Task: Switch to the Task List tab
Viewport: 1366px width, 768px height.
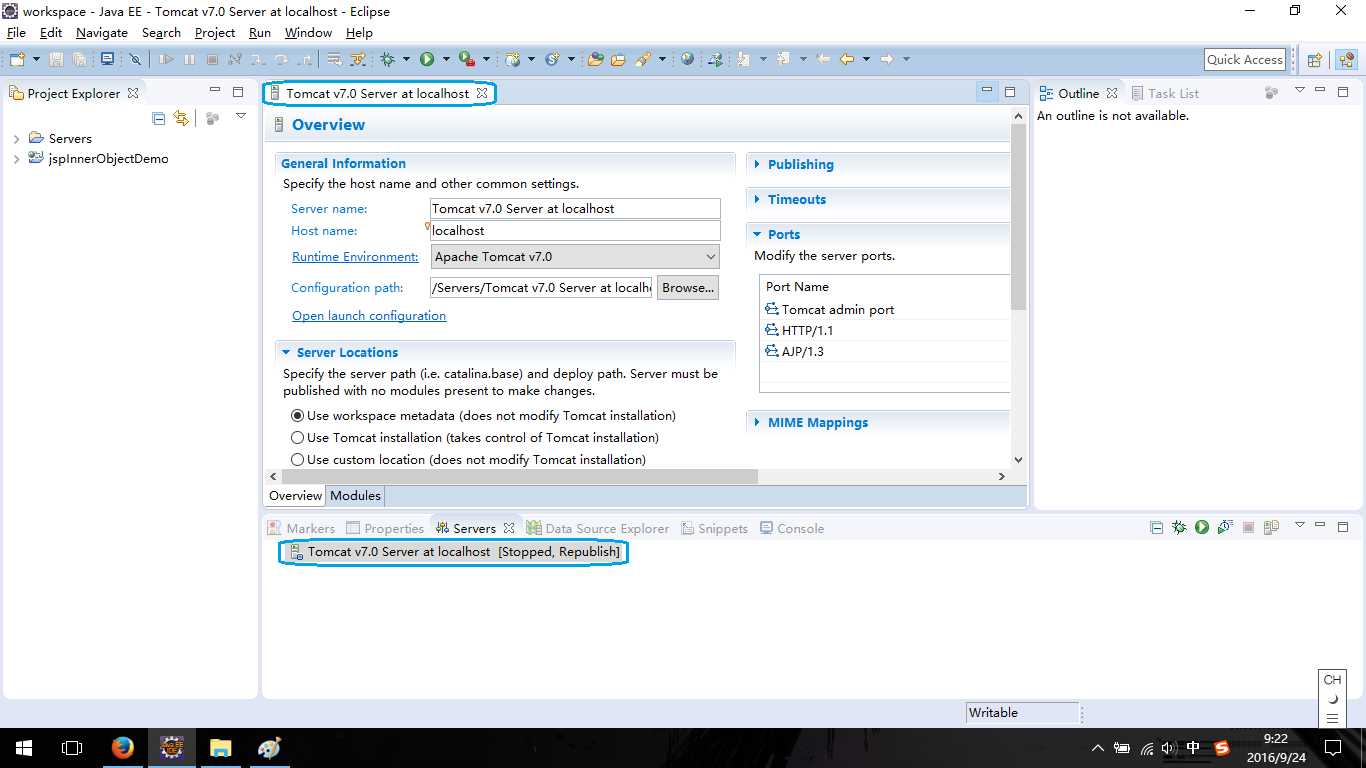Action: (x=1165, y=93)
